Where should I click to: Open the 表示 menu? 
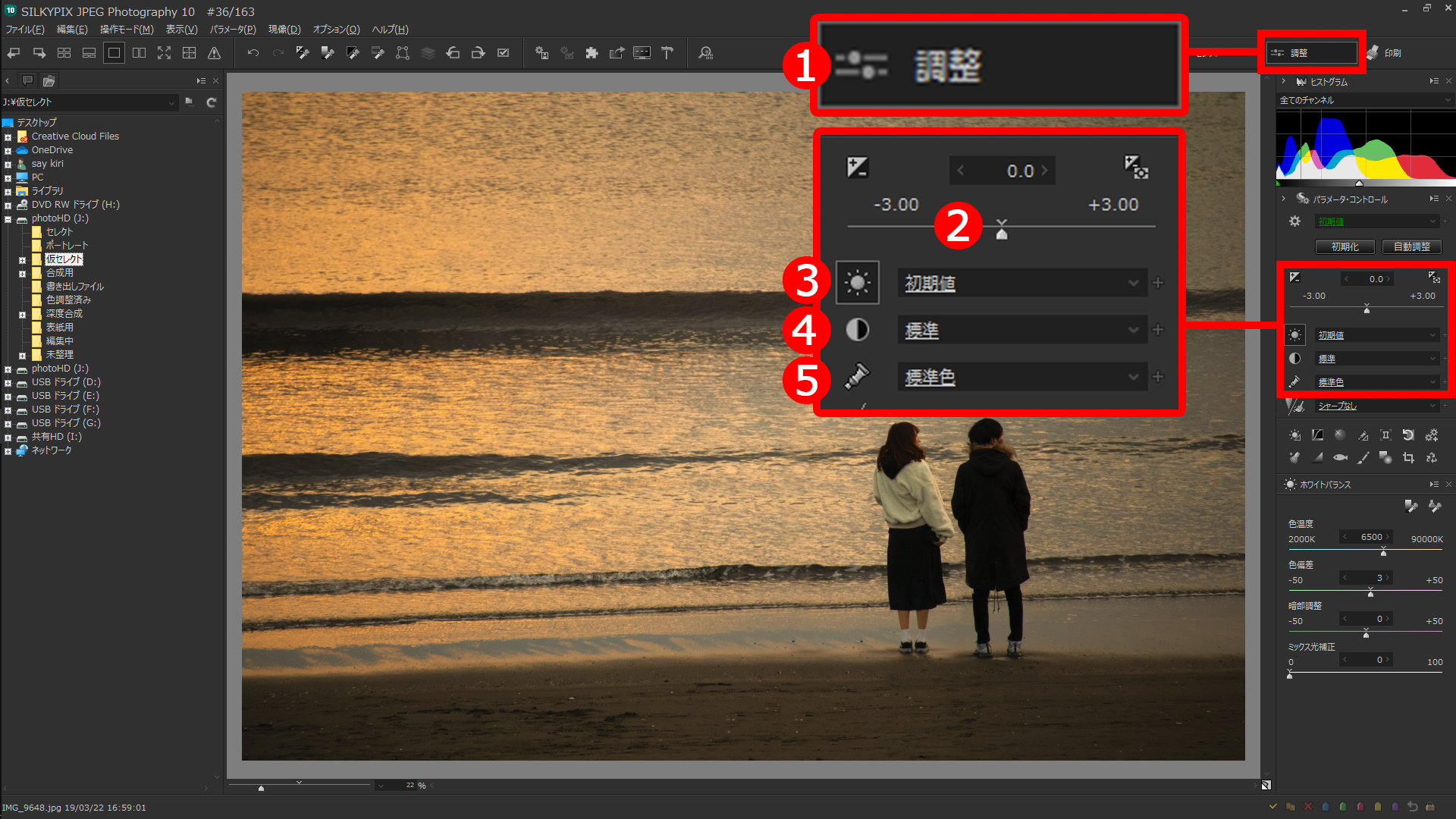point(181,30)
